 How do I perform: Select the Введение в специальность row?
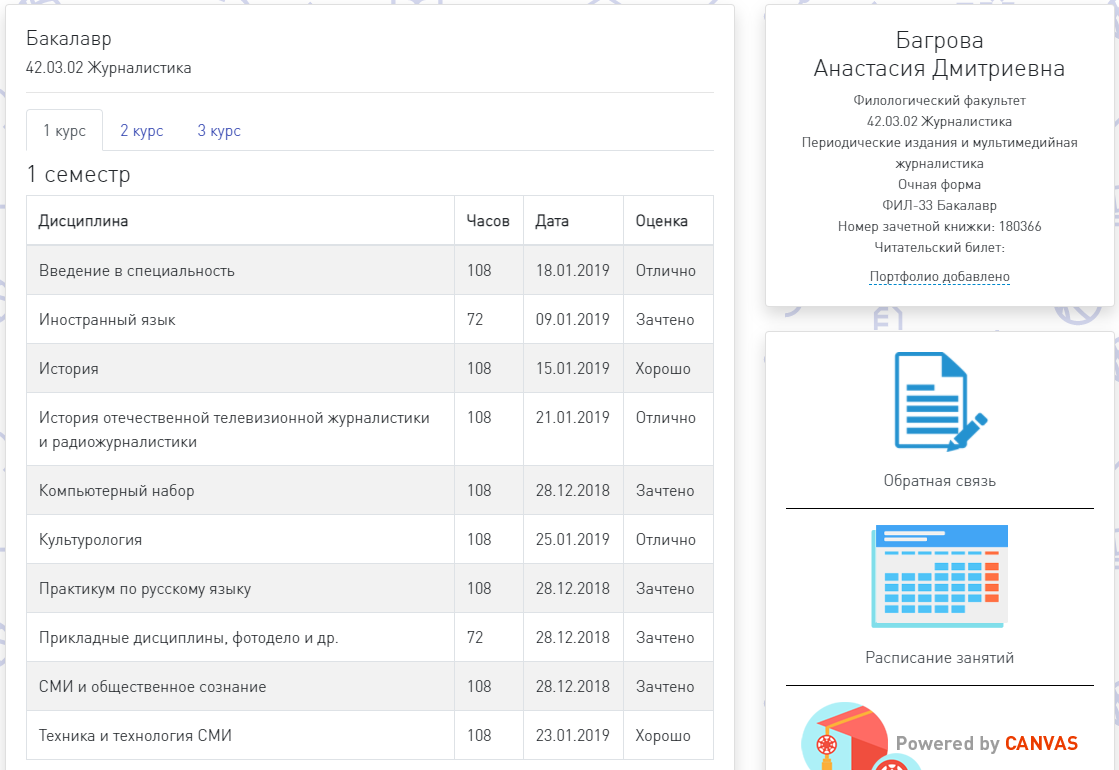[x=137, y=271]
